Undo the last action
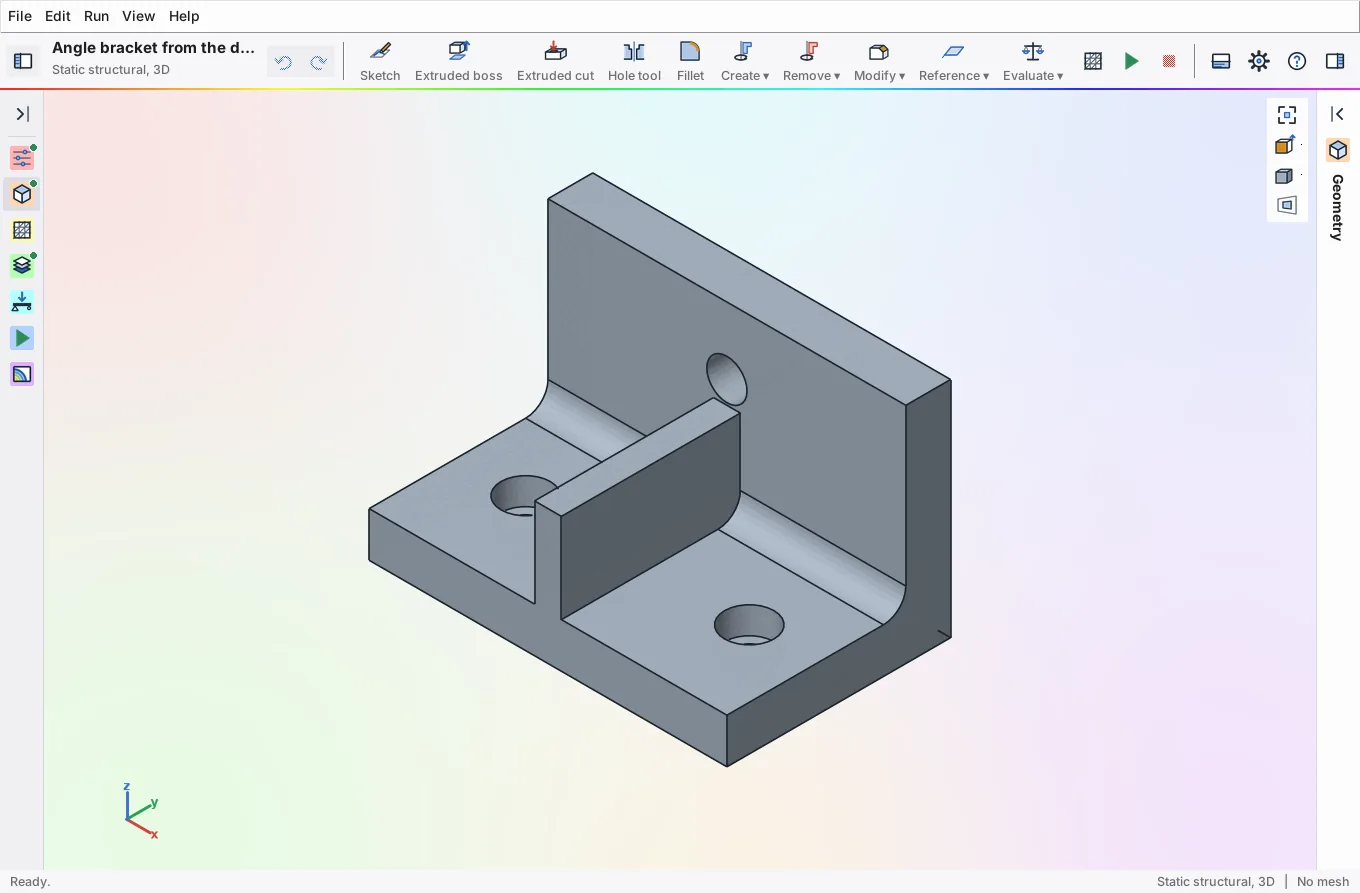The height and width of the screenshot is (893, 1360). tap(284, 63)
